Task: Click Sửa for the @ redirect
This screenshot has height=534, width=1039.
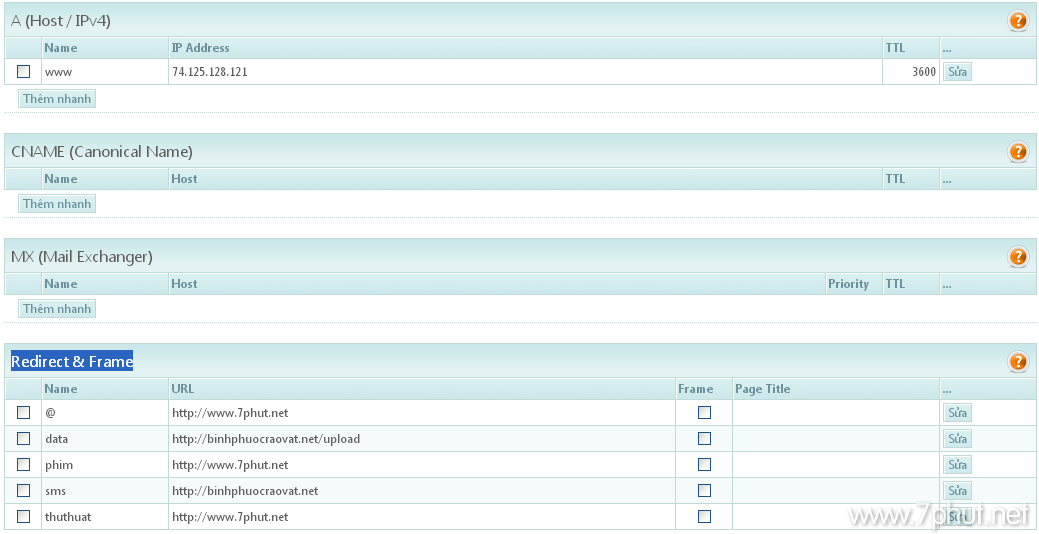Action: pyautogui.click(x=957, y=413)
